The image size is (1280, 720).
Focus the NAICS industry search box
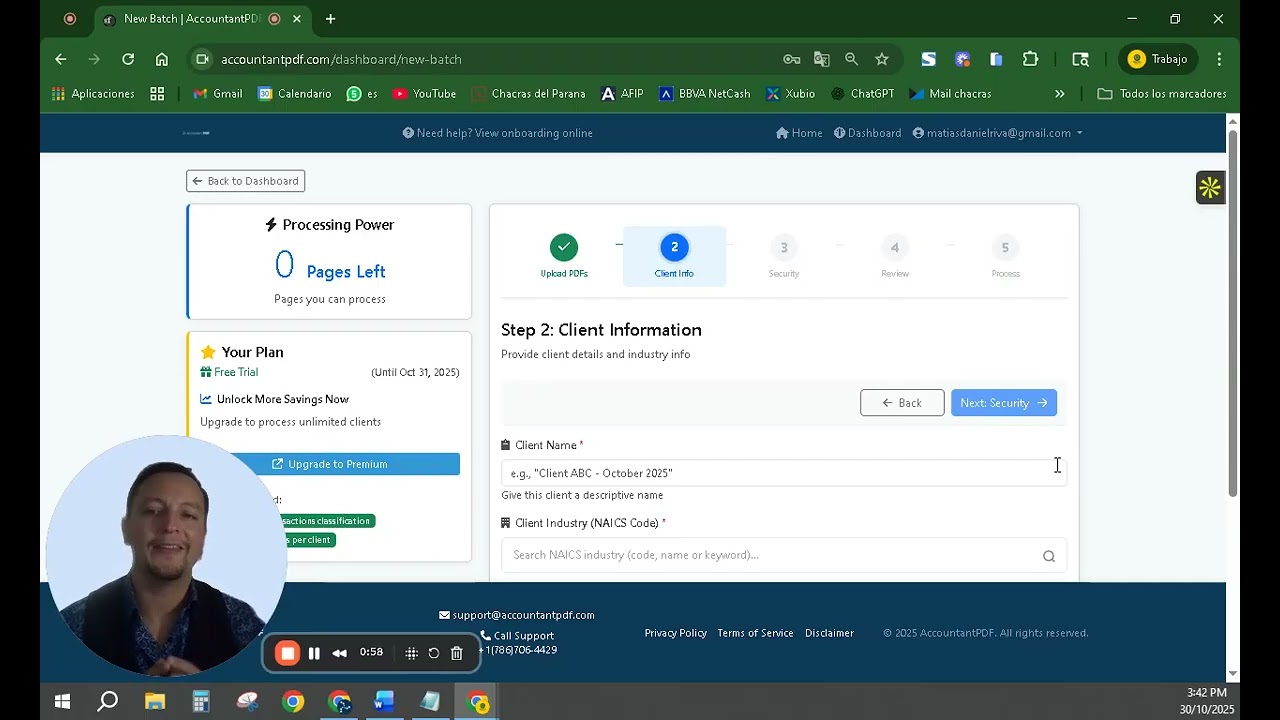(x=784, y=555)
